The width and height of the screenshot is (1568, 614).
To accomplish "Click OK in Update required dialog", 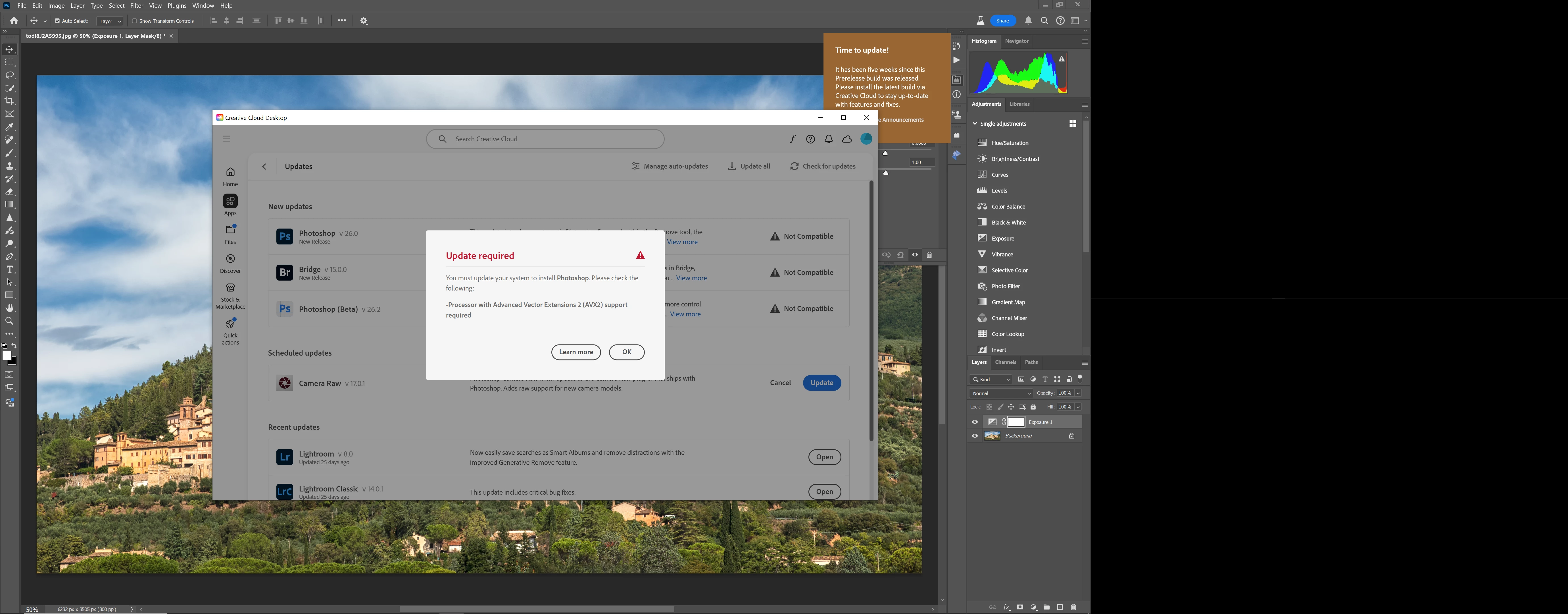I will (x=626, y=352).
